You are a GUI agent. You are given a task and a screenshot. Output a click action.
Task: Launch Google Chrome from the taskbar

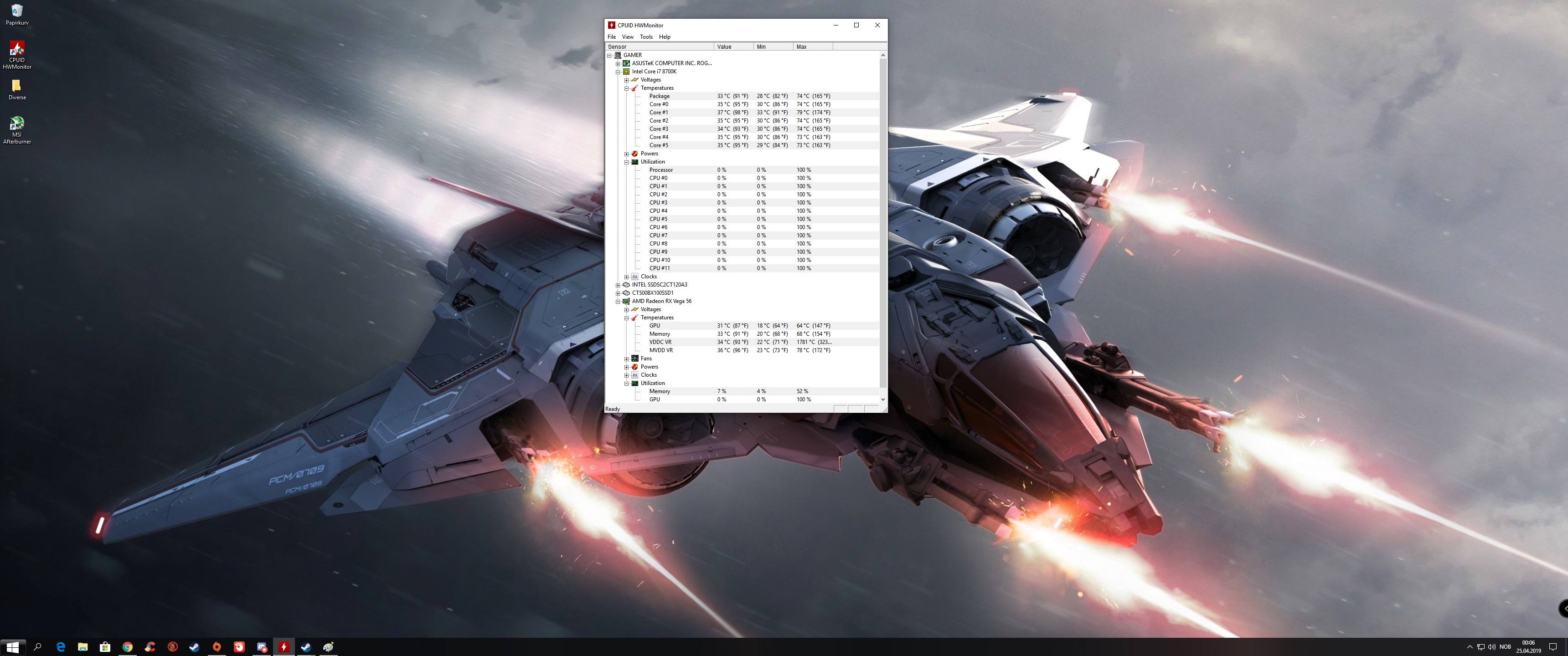[x=127, y=647]
